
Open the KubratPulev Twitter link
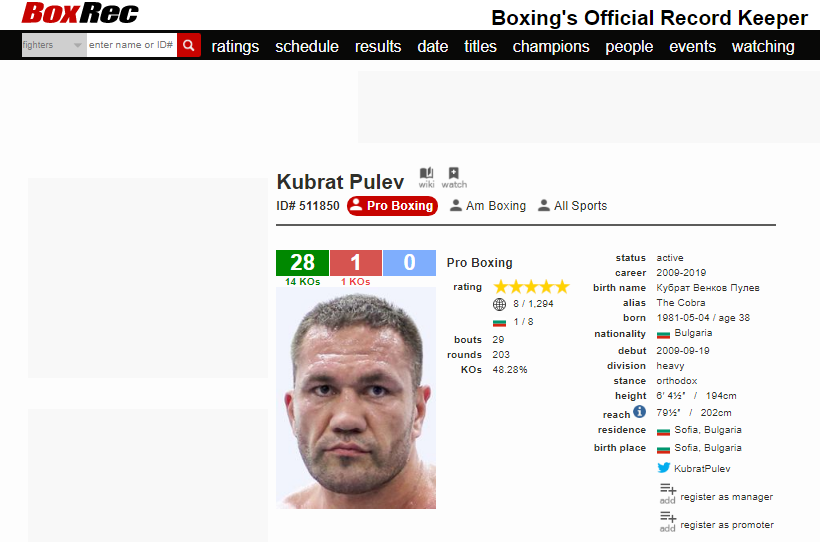point(702,468)
